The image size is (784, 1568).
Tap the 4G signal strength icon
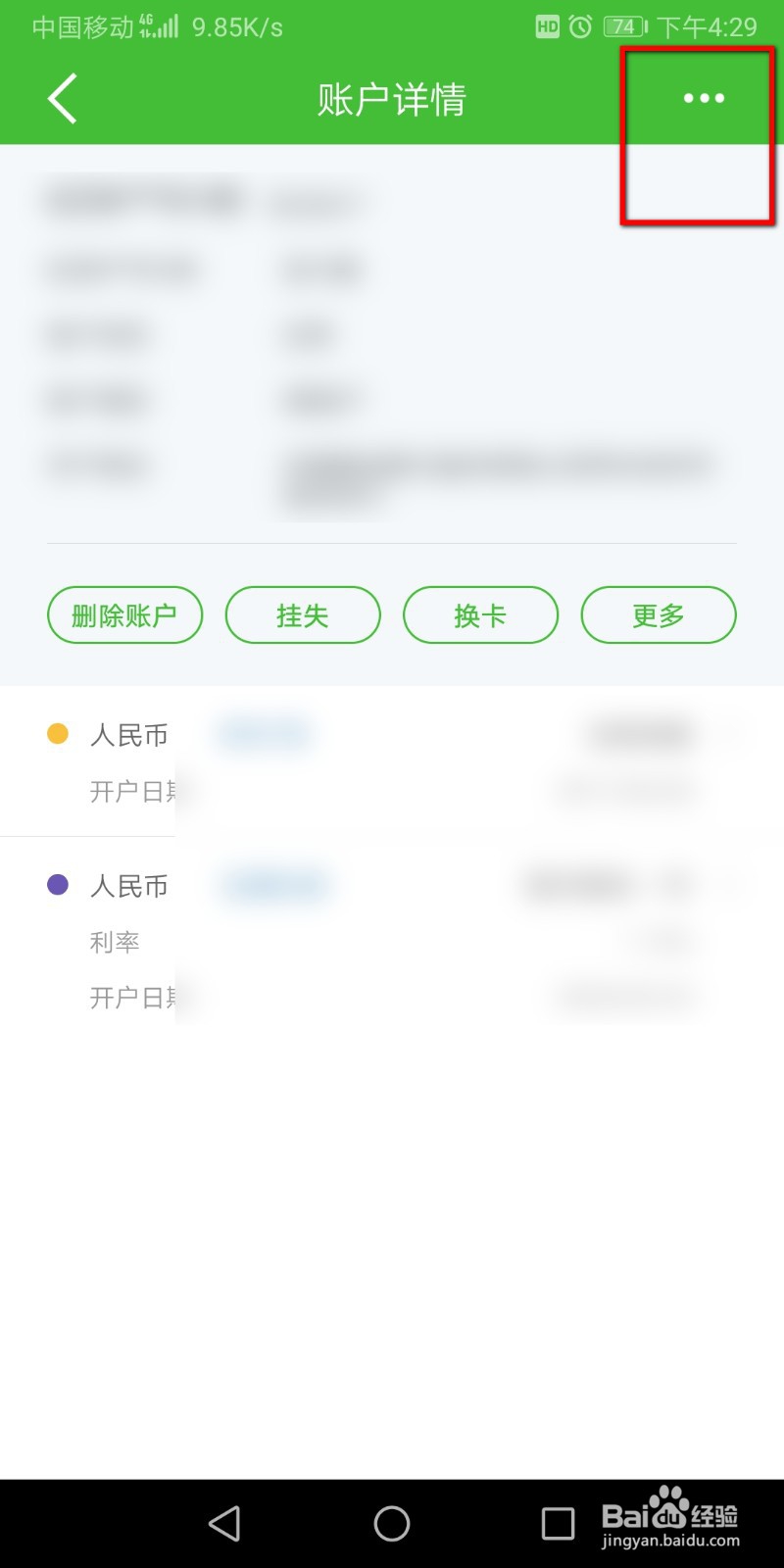[160, 25]
